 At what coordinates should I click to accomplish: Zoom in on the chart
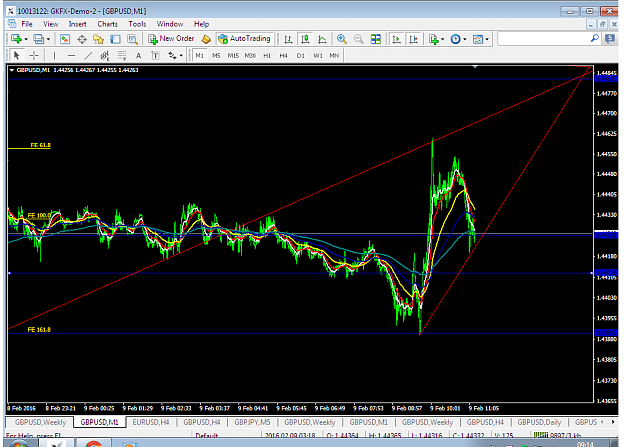342,39
